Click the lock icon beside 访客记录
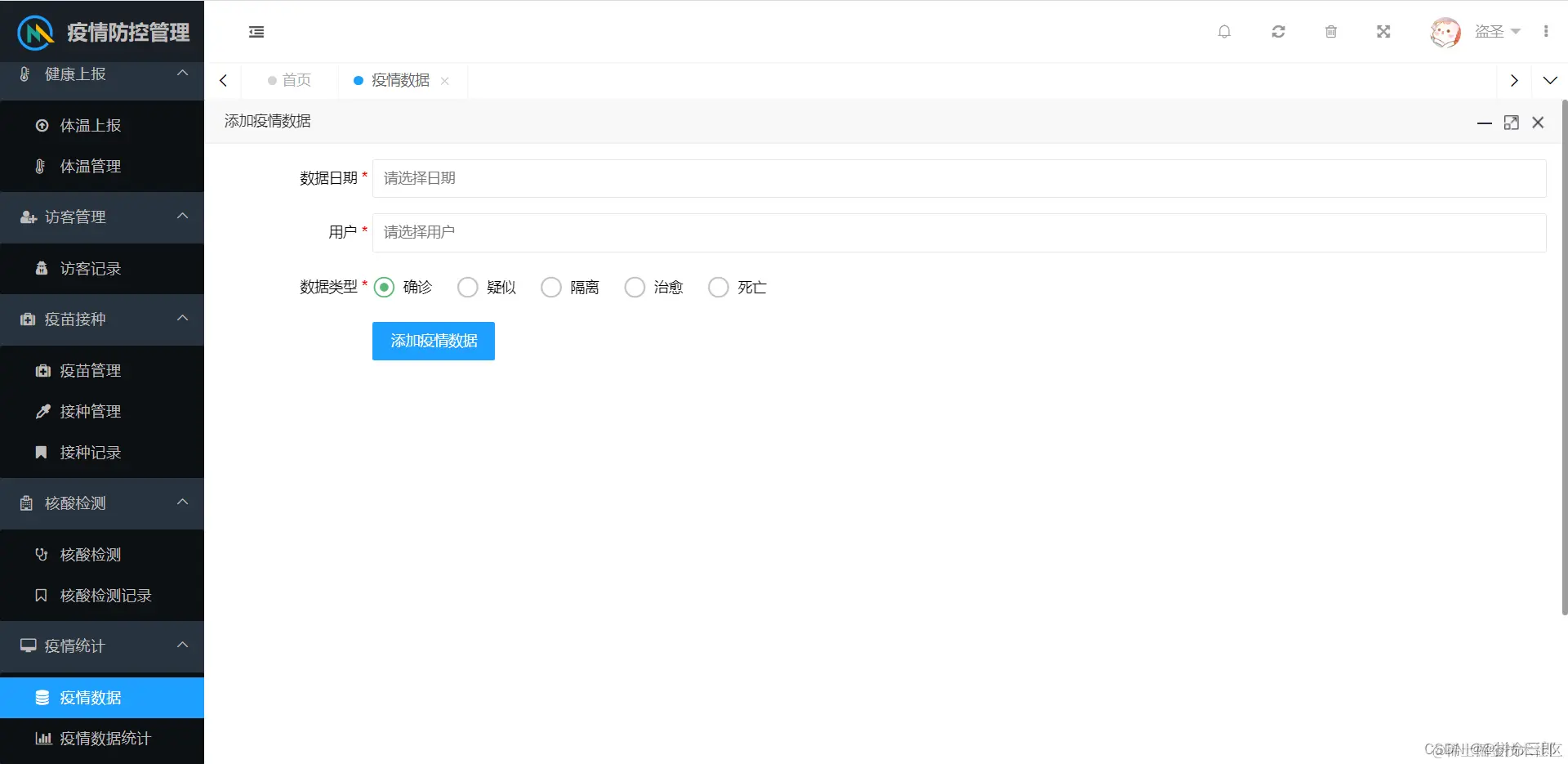The width and height of the screenshot is (1568, 764). pos(42,268)
